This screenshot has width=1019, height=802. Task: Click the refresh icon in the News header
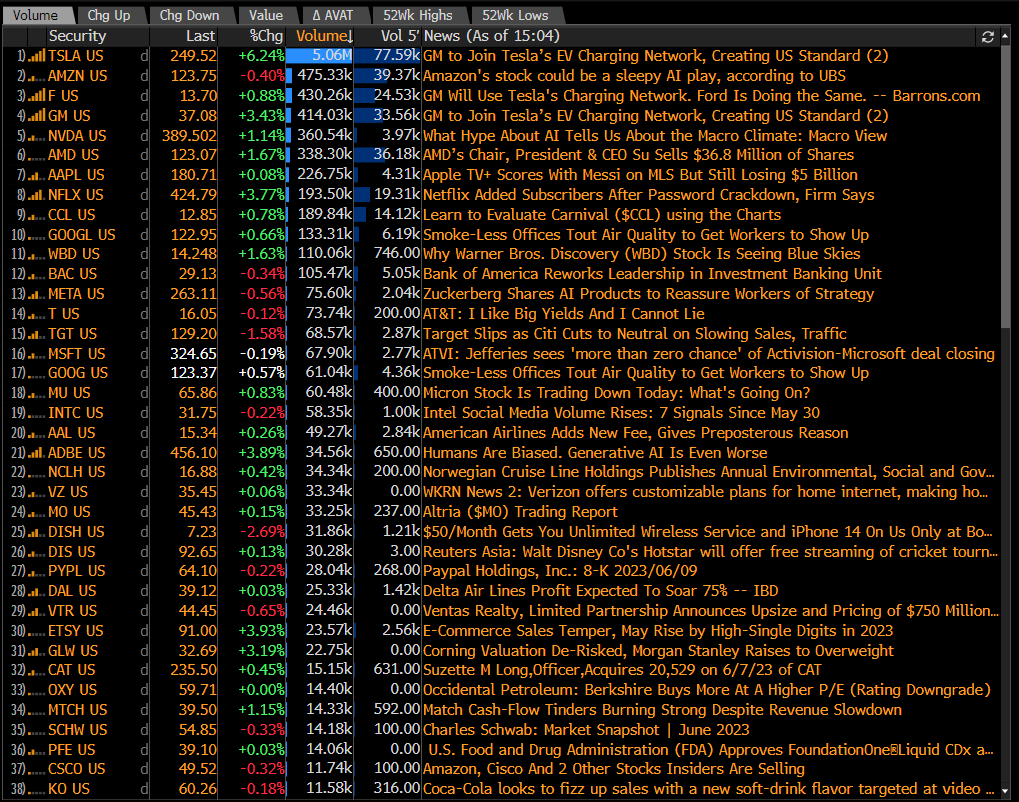pyautogui.click(x=988, y=37)
